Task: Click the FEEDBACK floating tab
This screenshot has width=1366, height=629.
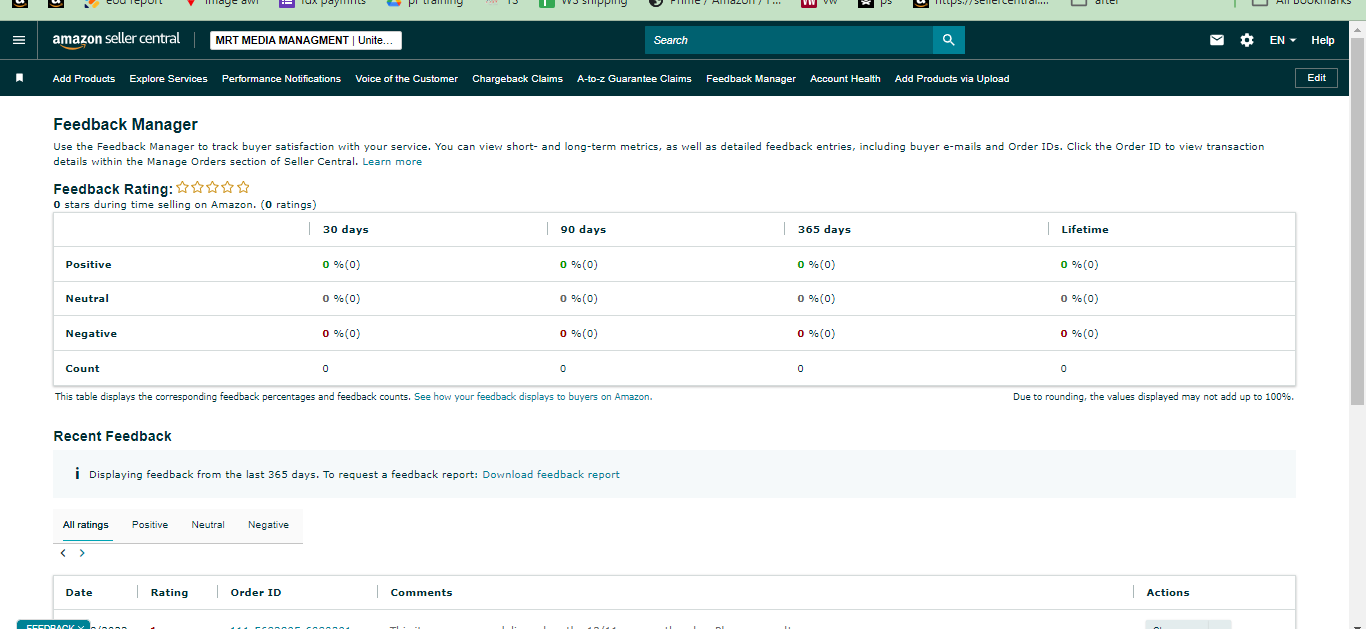Action: [x=53, y=625]
